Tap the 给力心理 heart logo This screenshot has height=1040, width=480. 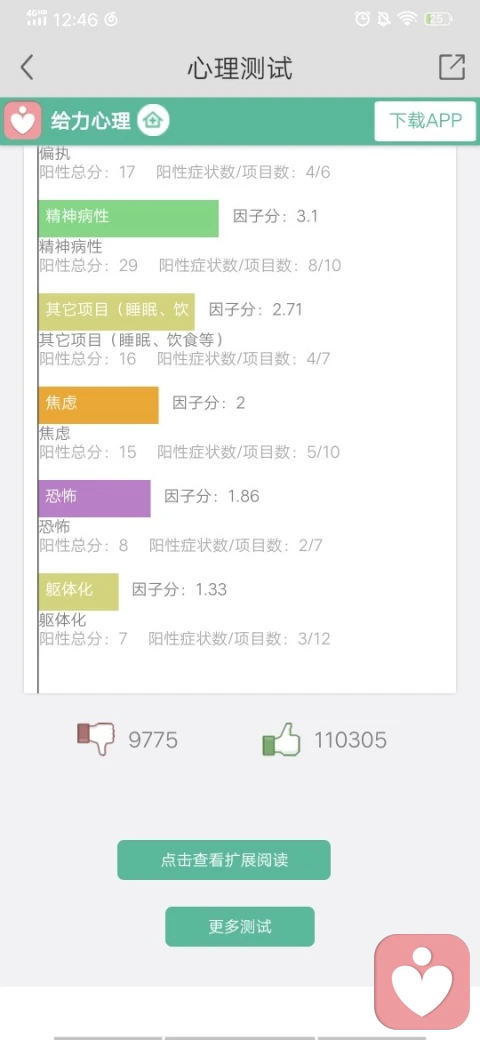pos(23,121)
